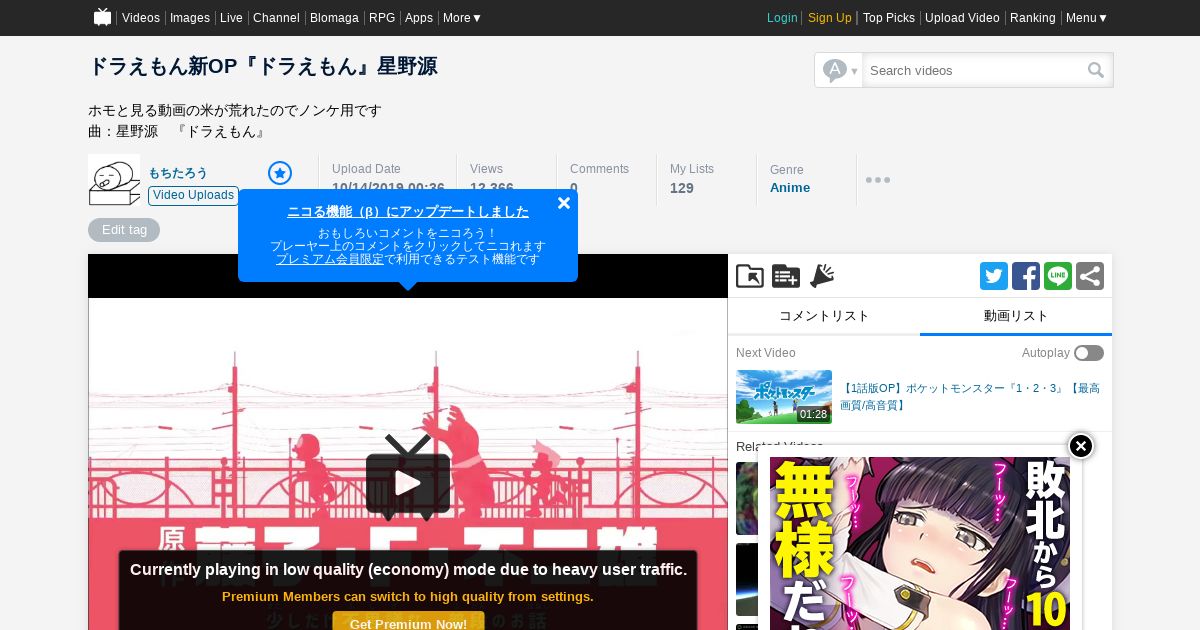Open the RPG link in top bar

click(x=382, y=18)
